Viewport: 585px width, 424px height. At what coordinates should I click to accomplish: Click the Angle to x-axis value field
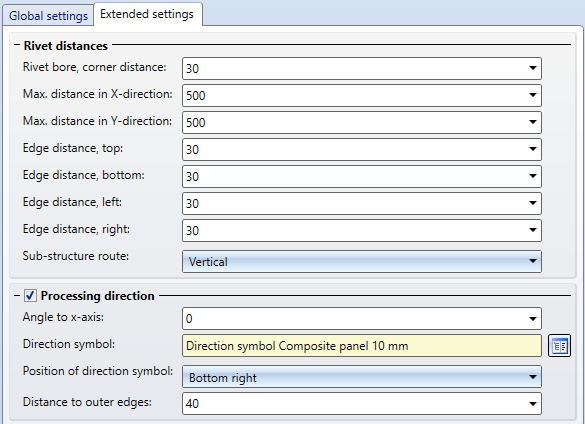click(362, 318)
